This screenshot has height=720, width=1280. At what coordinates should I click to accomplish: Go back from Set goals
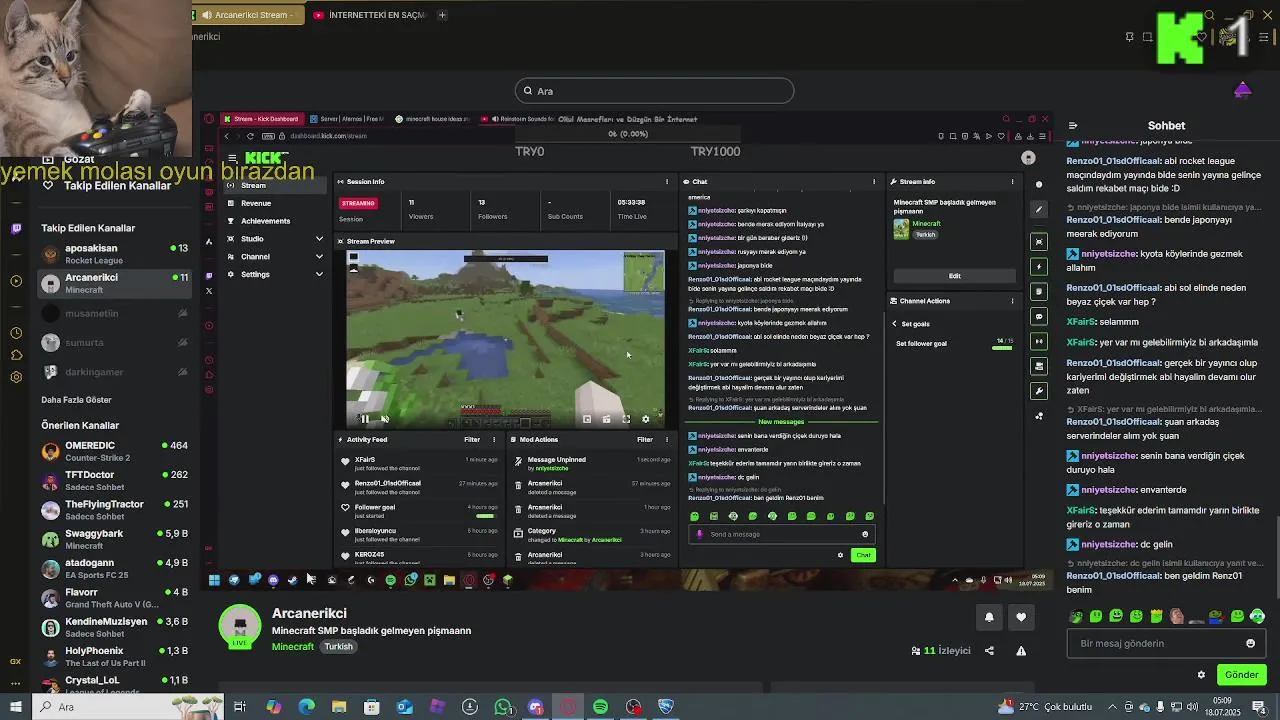[x=895, y=324]
